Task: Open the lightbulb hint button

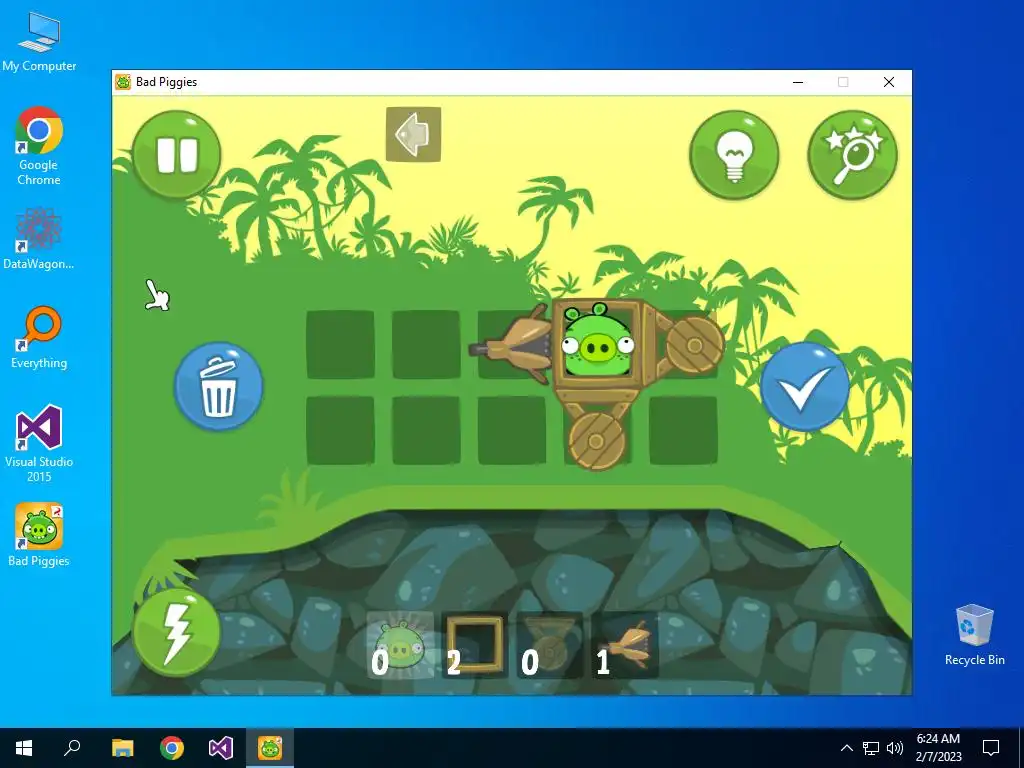Action: click(734, 155)
